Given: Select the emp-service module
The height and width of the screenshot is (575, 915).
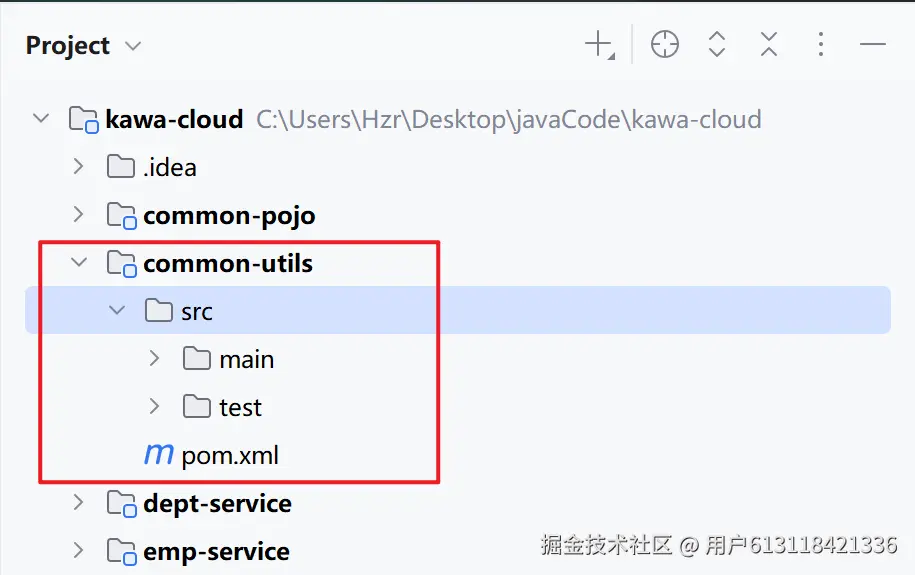Looking at the screenshot, I should [x=216, y=551].
